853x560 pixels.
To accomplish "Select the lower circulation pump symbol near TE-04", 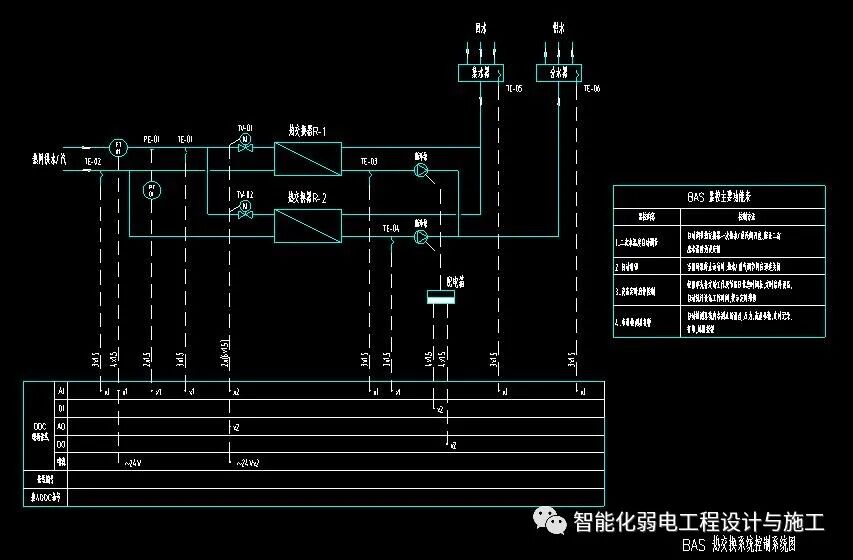I will pyautogui.click(x=421, y=237).
